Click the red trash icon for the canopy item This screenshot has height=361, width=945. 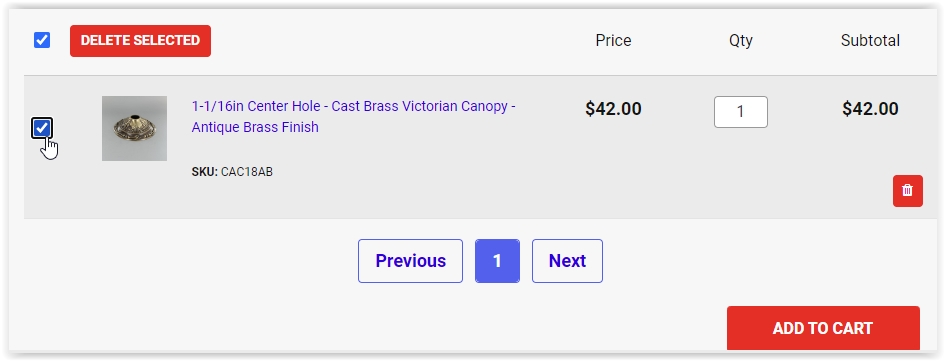coord(908,191)
